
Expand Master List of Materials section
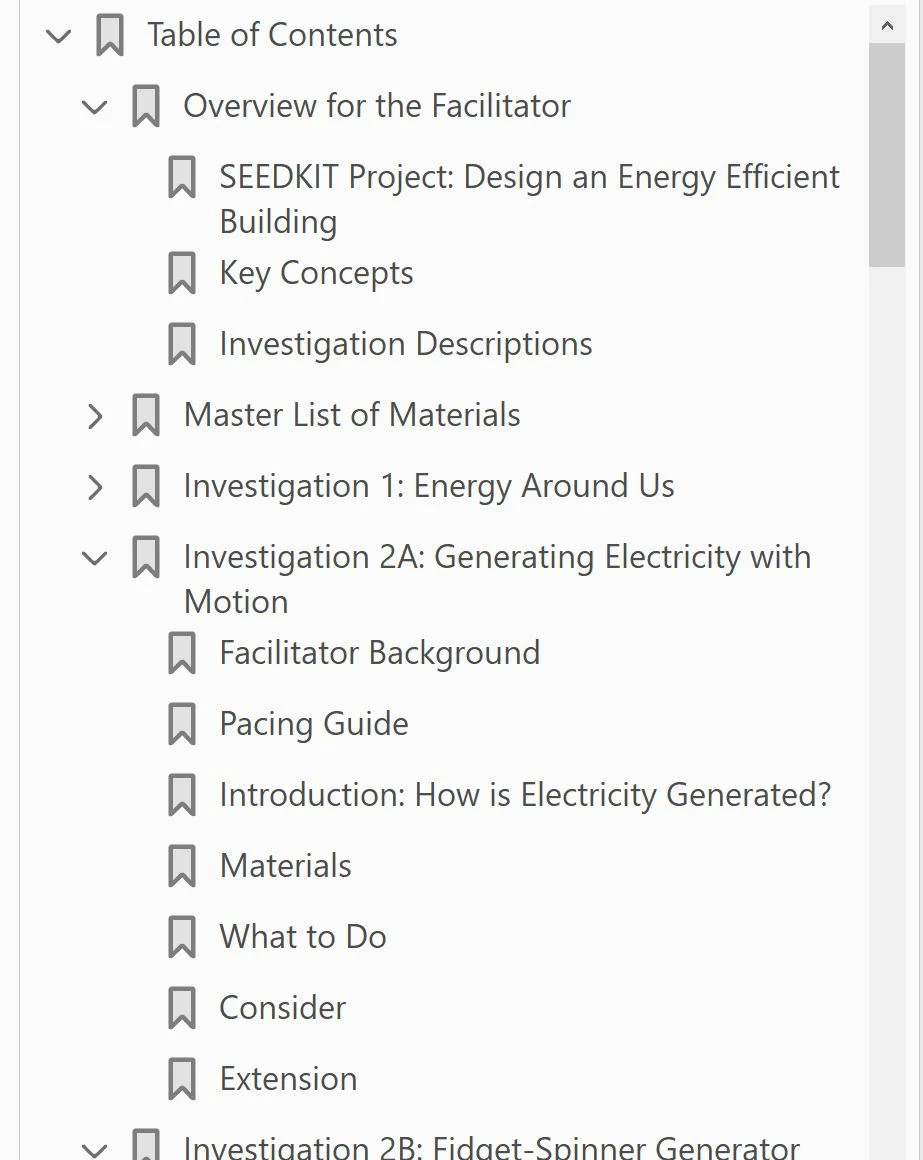click(x=95, y=416)
